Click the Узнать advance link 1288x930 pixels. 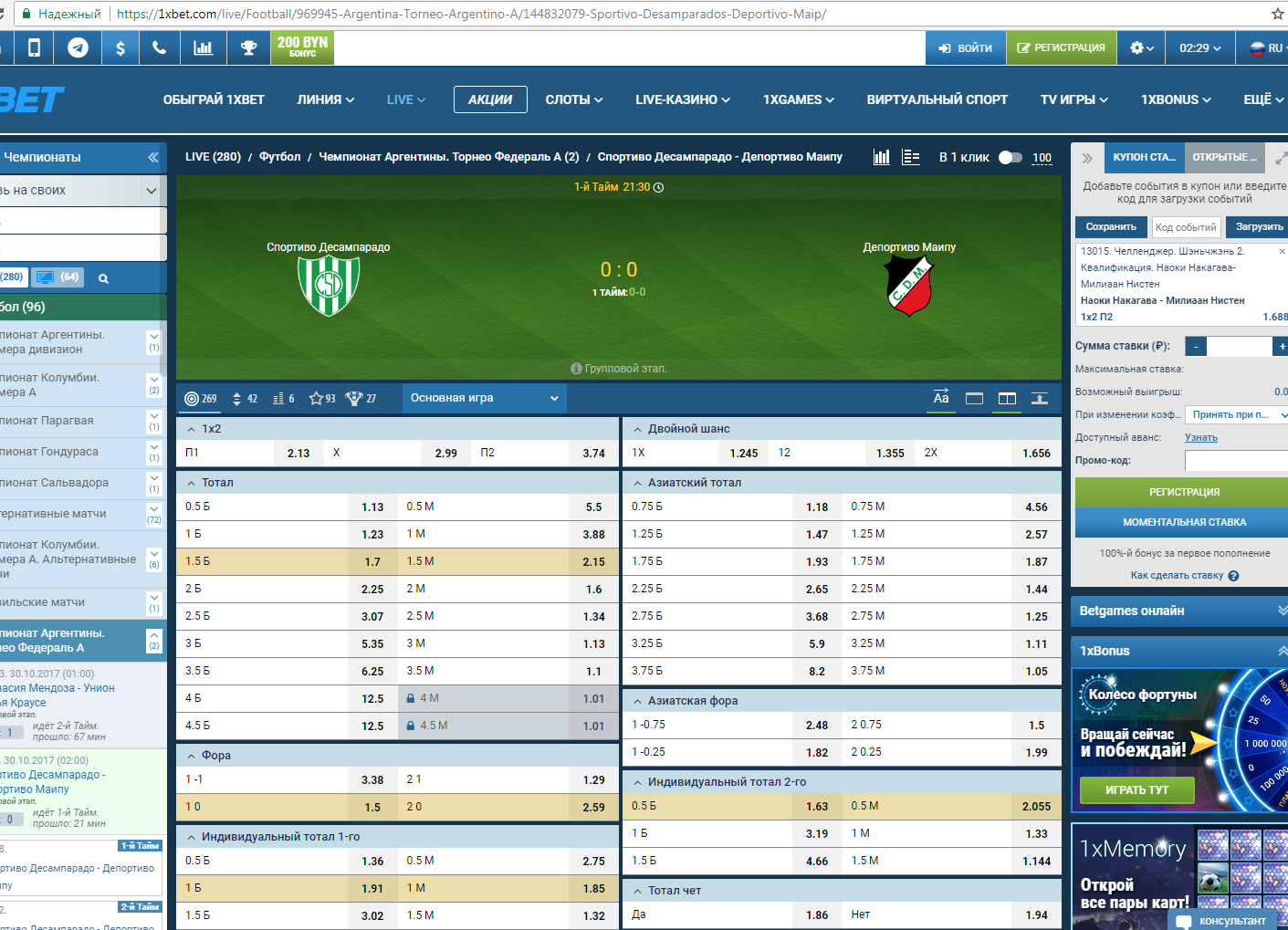coord(1200,438)
